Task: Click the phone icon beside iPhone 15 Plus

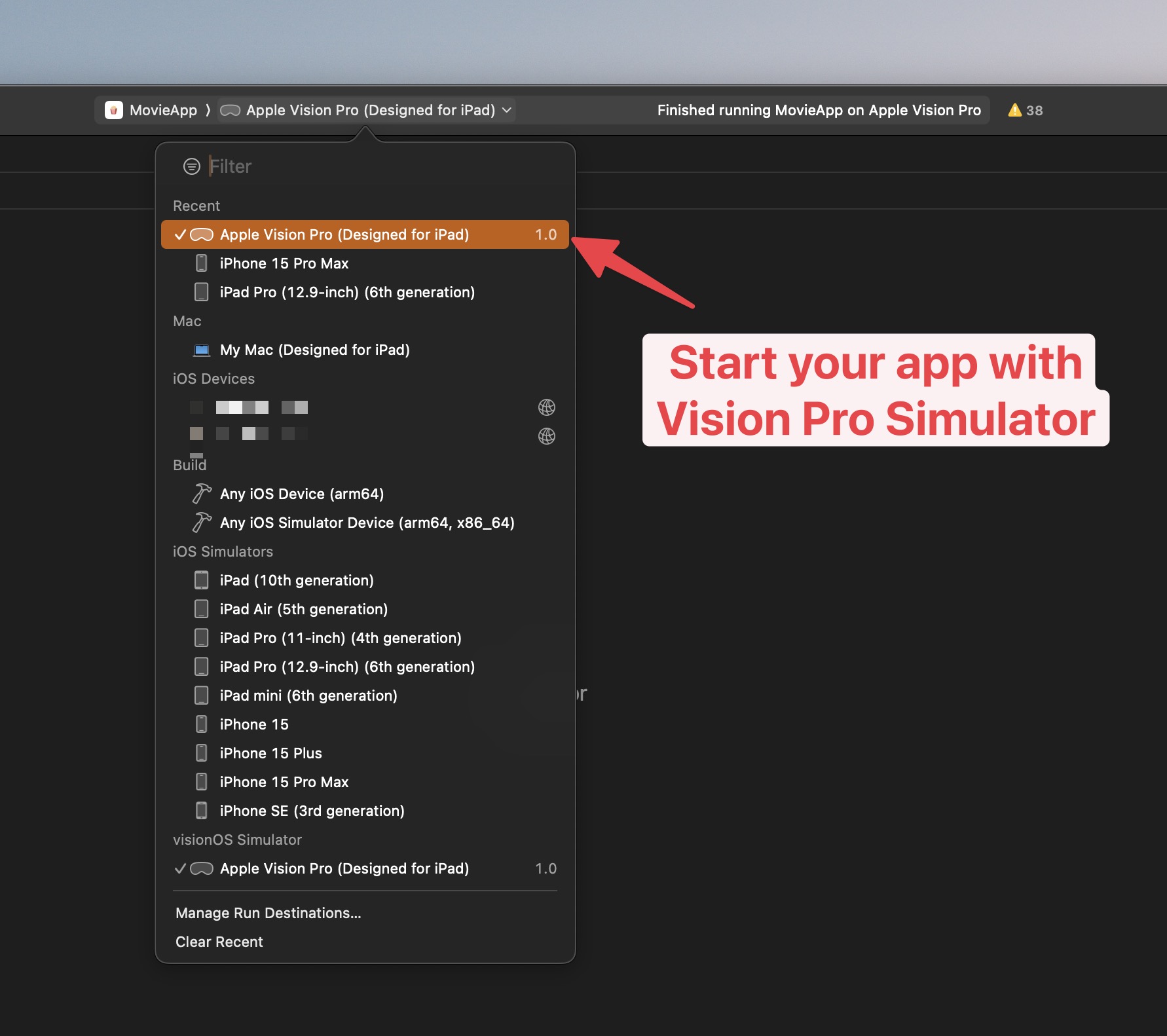Action: tap(202, 753)
